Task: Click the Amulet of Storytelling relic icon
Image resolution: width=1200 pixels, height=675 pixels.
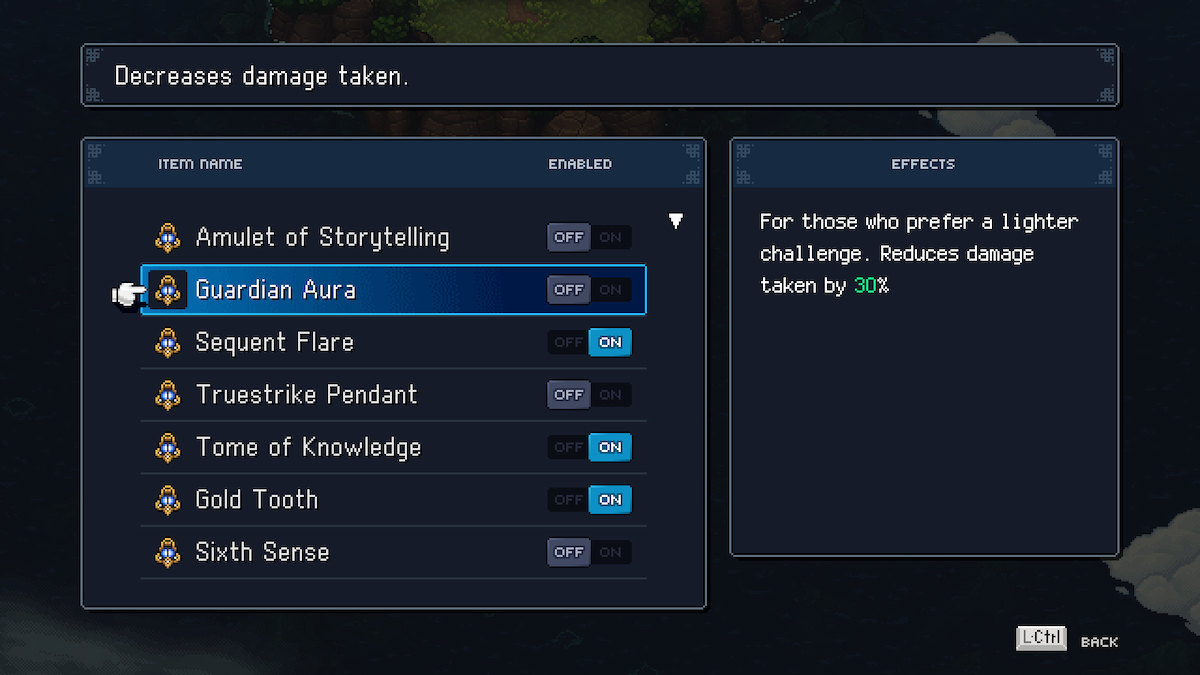Action: point(168,238)
